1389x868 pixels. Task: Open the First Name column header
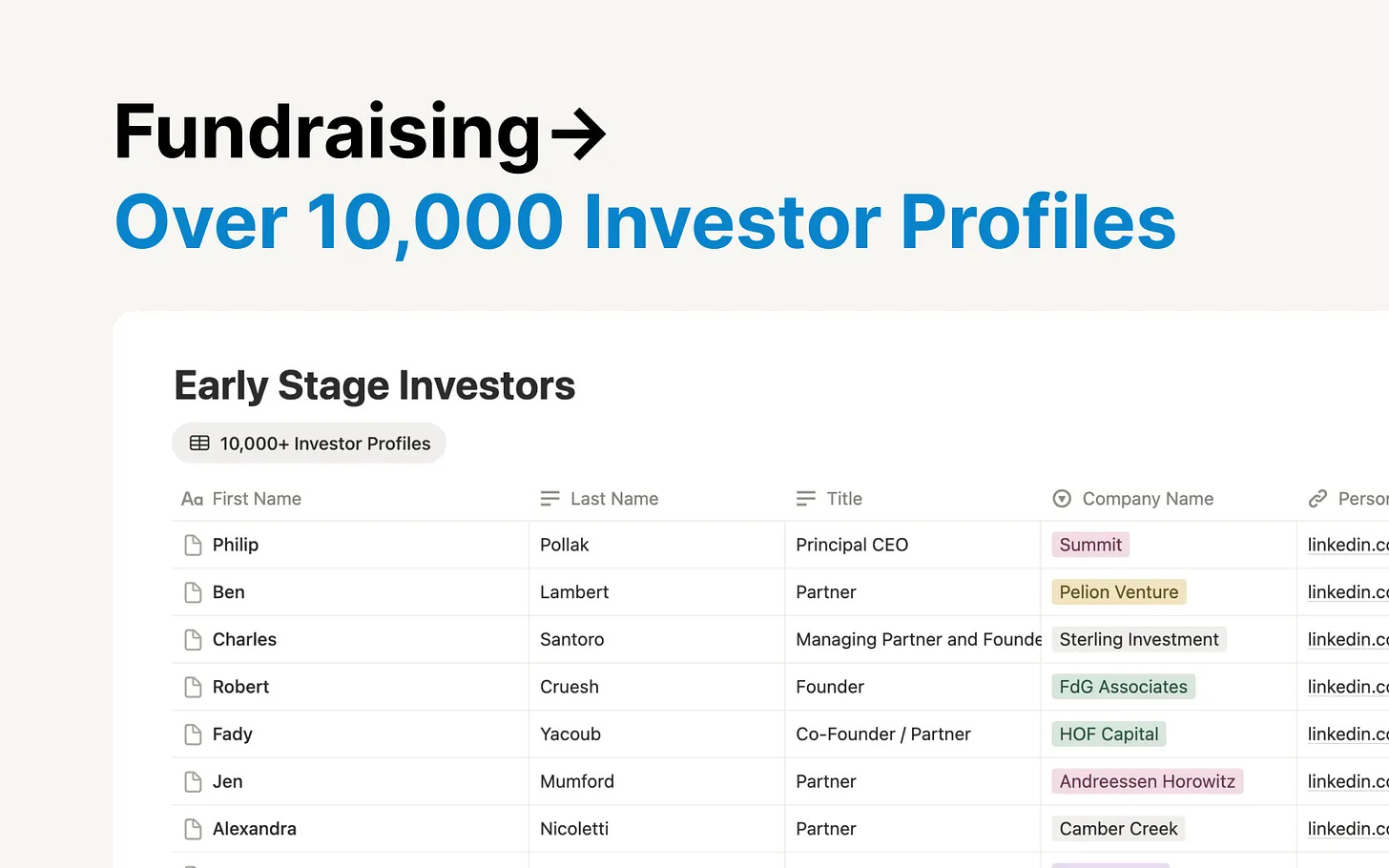click(x=350, y=499)
